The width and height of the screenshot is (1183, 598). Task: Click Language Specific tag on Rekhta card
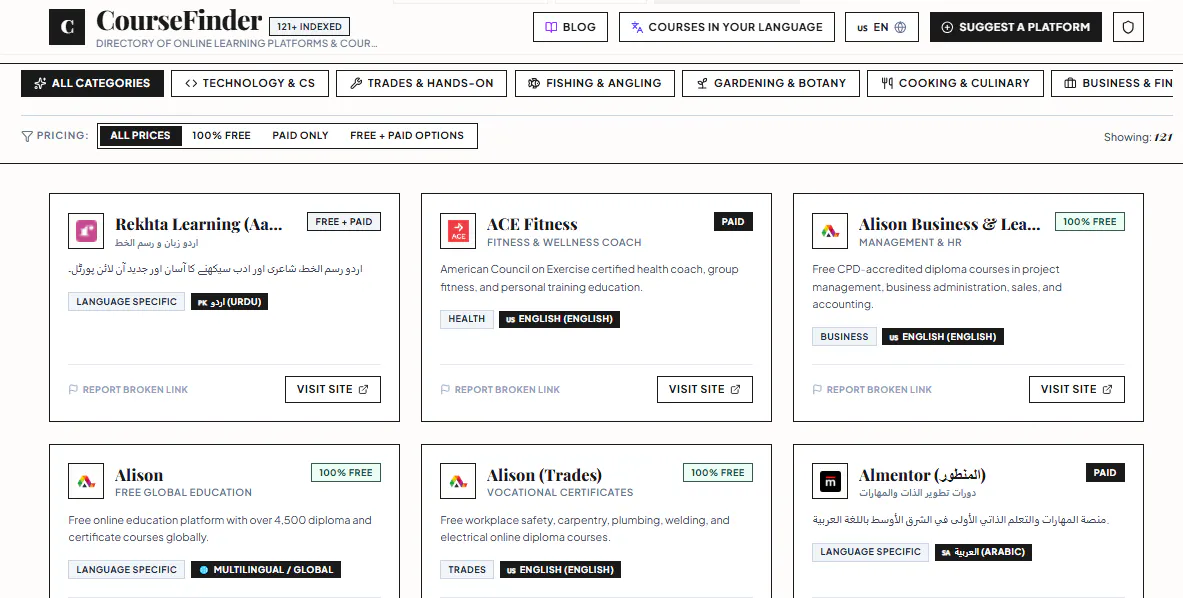126,302
